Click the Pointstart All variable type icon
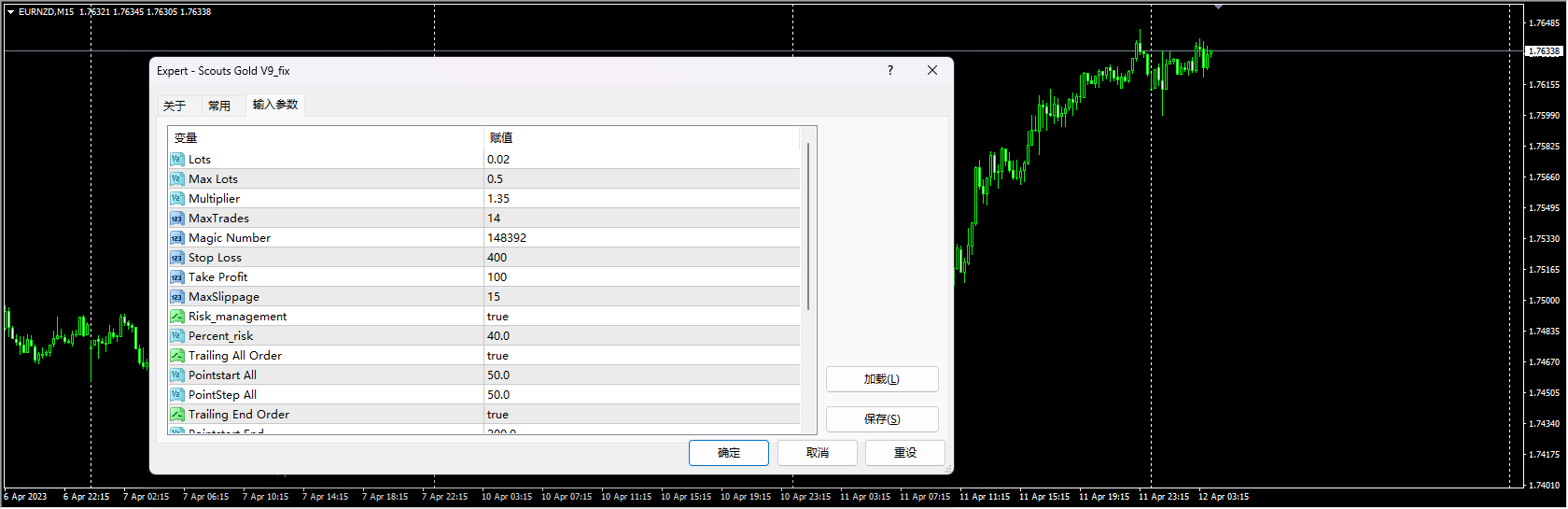Image resolution: width=1568 pixels, height=509 pixels. (x=177, y=375)
